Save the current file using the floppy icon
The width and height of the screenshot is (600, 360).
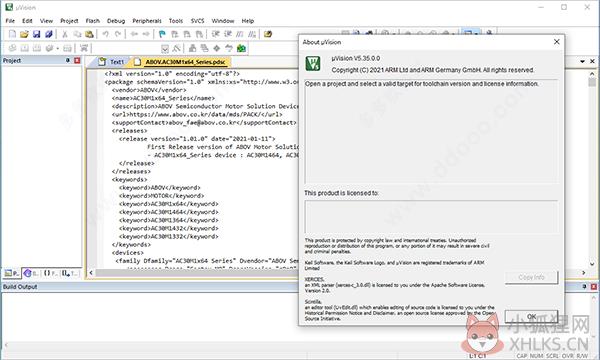tap(36, 34)
